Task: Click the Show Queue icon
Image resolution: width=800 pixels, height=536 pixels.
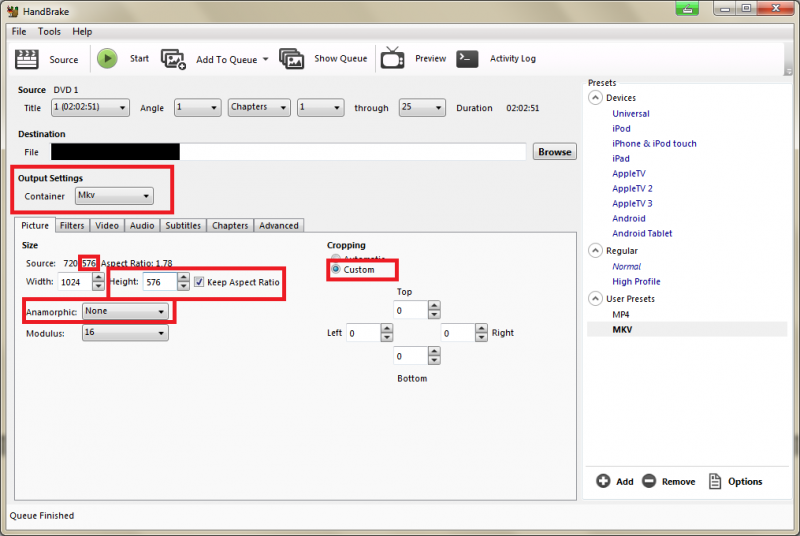Action: (x=292, y=59)
